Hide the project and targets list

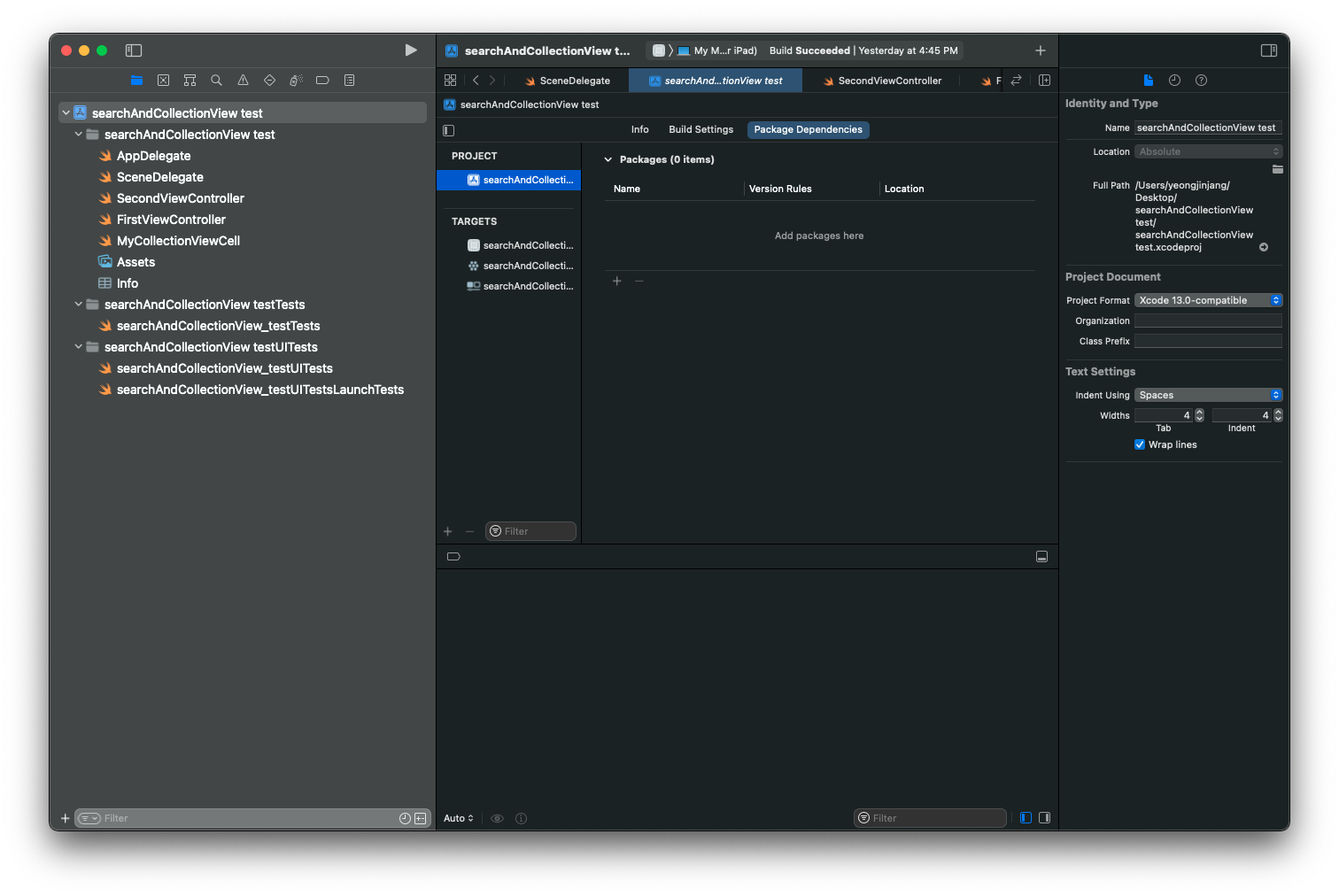[x=449, y=130]
